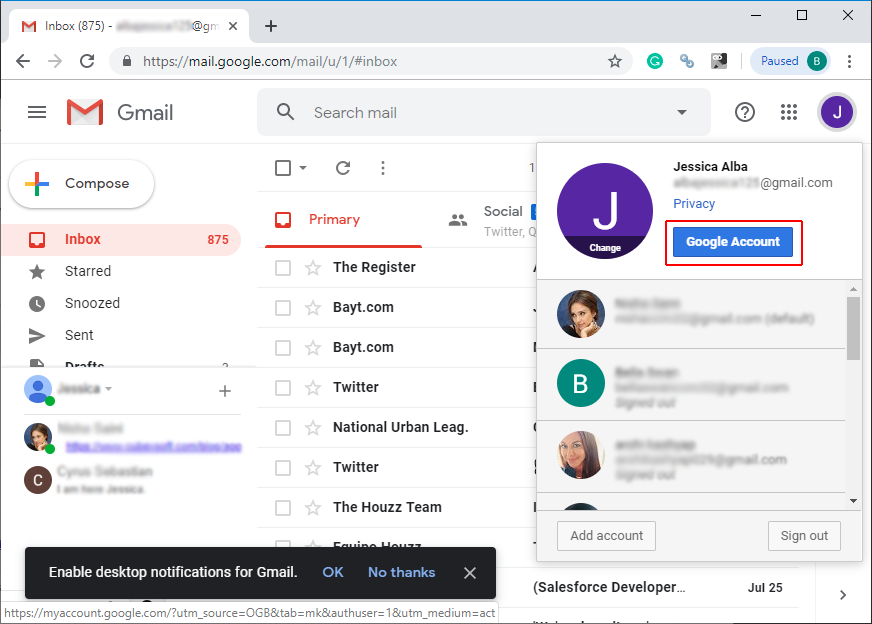Open the Privacy link

(x=694, y=204)
